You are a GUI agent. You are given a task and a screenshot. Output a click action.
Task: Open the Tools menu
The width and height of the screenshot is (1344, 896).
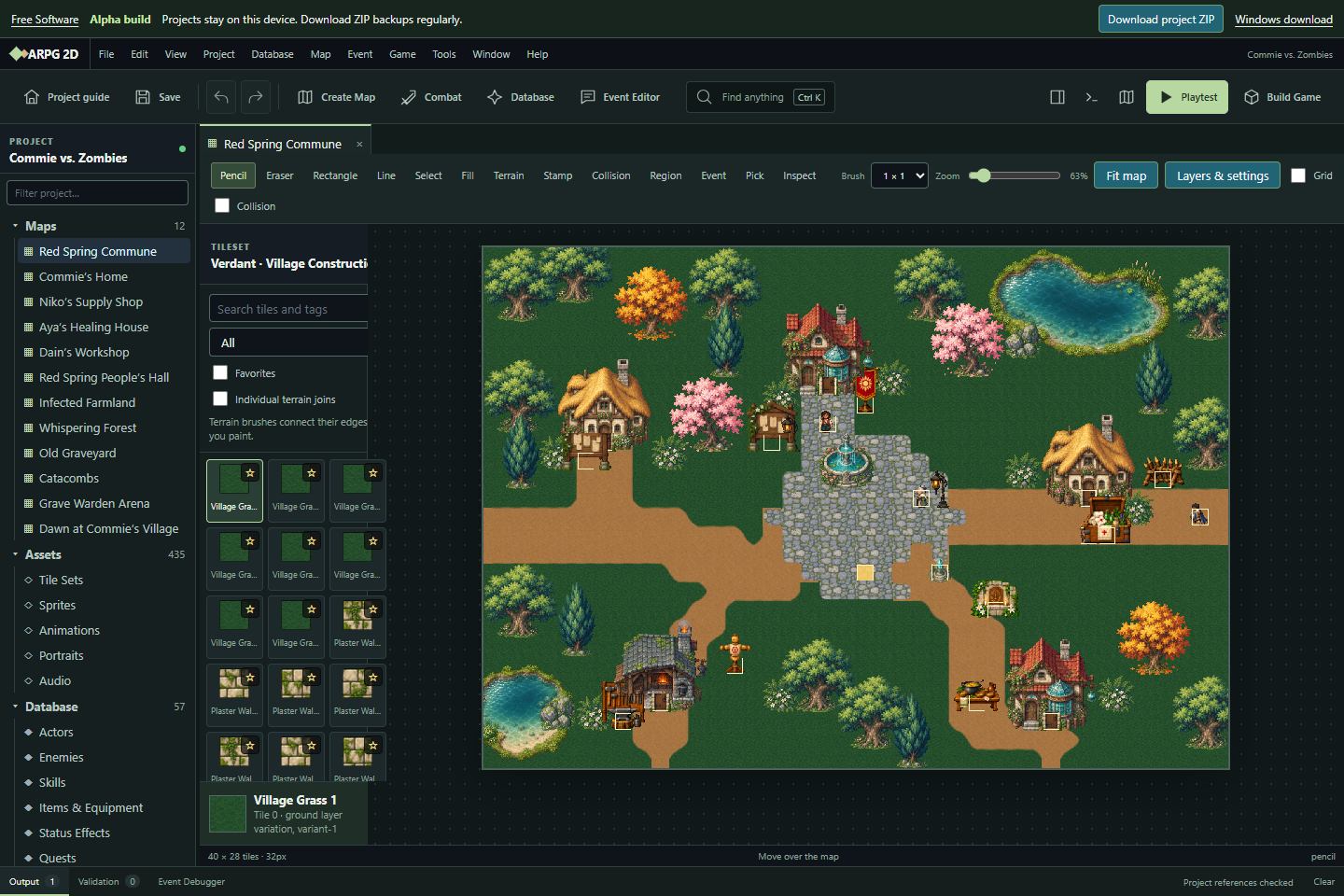click(x=444, y=54)
